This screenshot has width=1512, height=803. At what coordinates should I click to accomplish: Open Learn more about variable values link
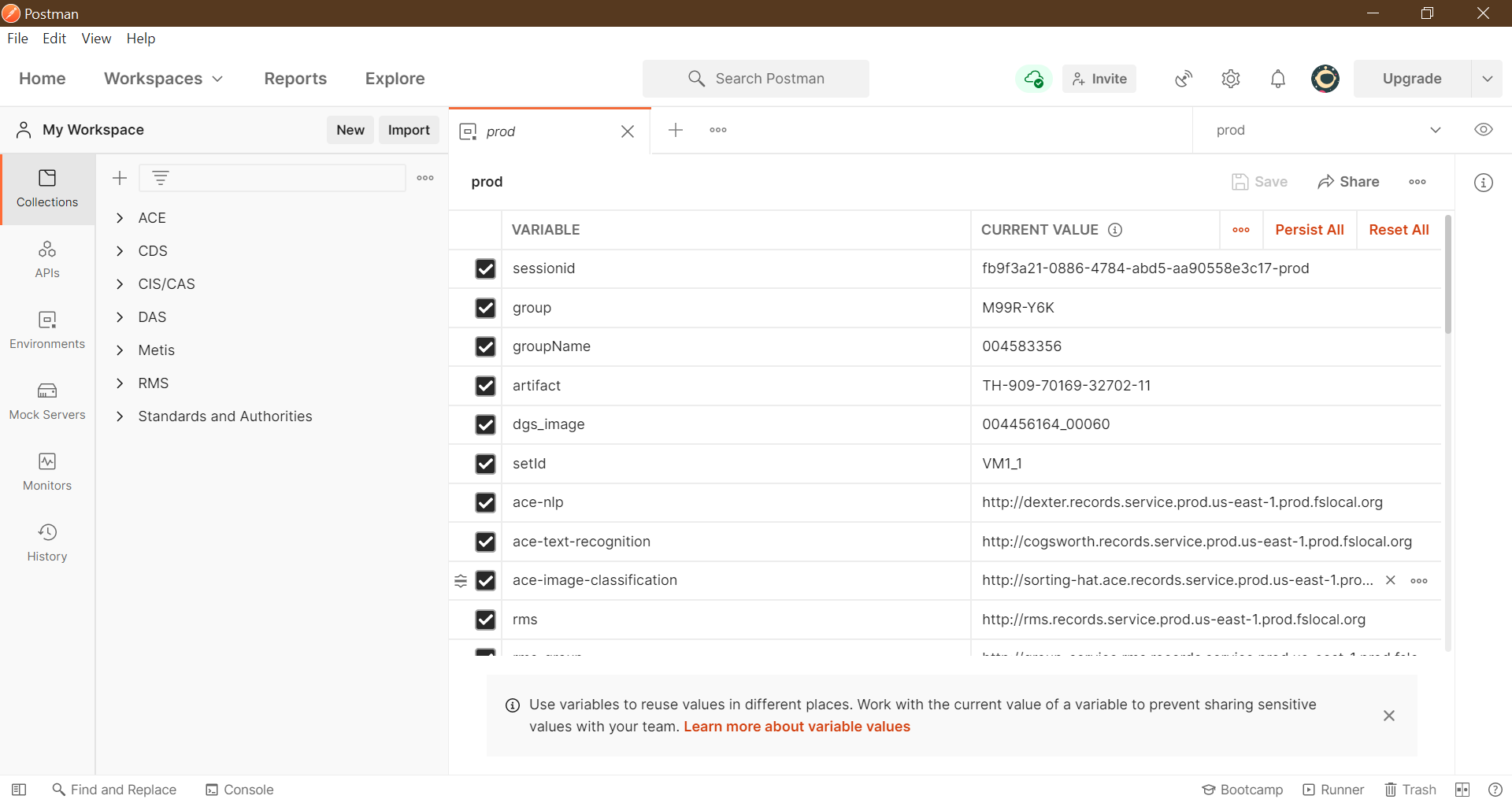click(x=797, y=727)
